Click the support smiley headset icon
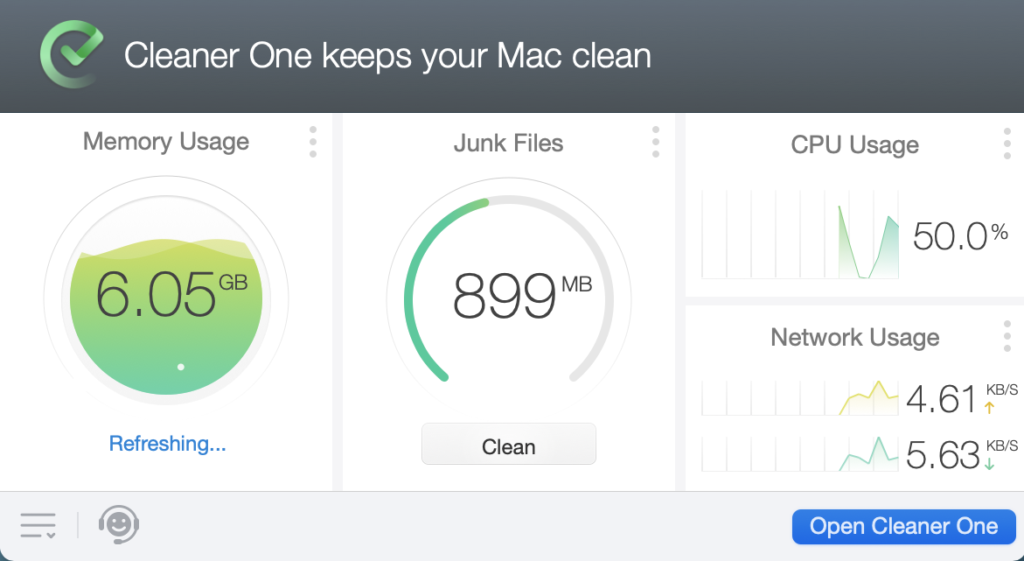Image resolution: width=1024 pixels, height=561 pixels. coord(118,525)
